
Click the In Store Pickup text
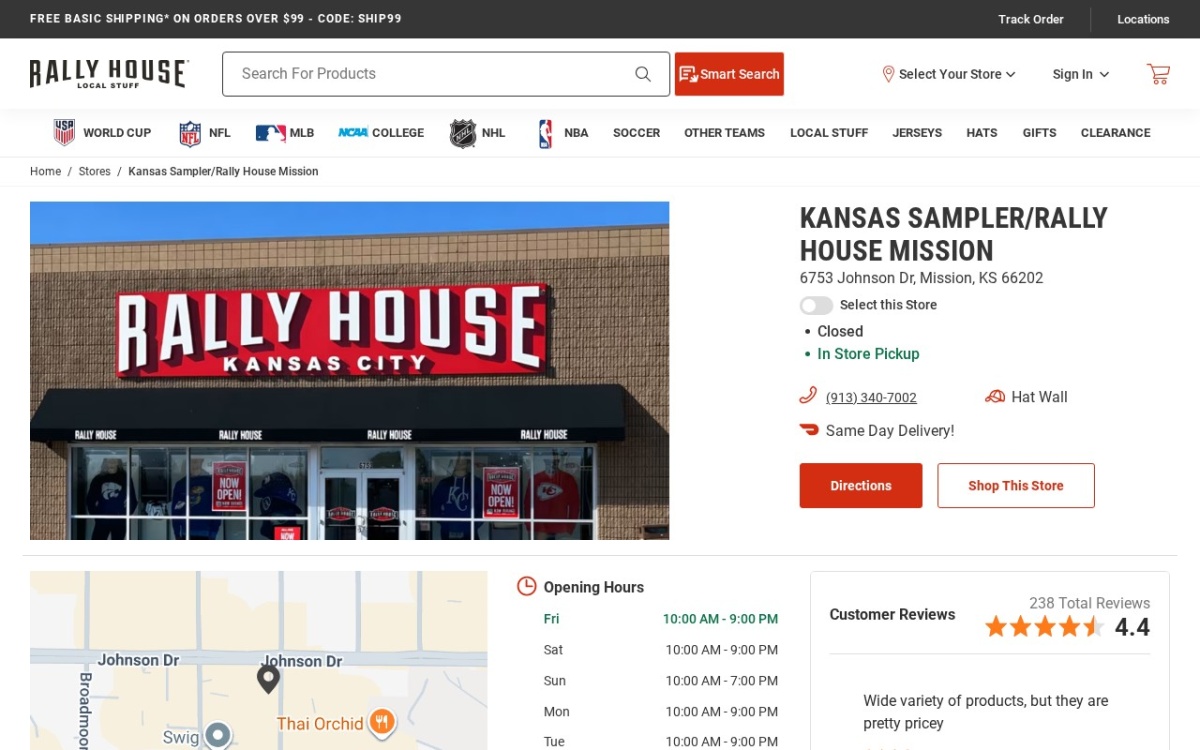pos(868,354)
